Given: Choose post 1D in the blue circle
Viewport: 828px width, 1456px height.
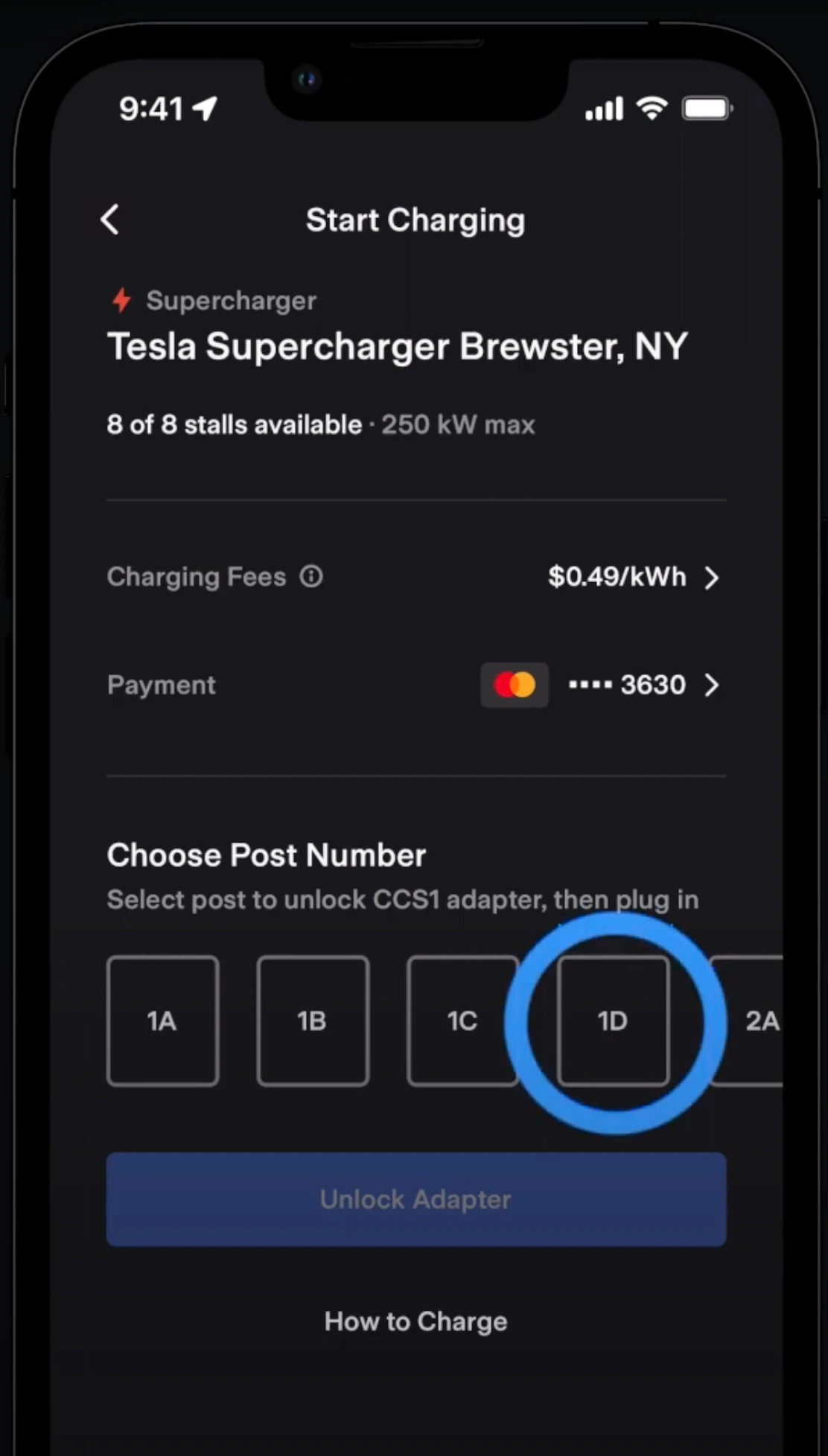Looking at the screenshot, I should tap(614, 1021).
